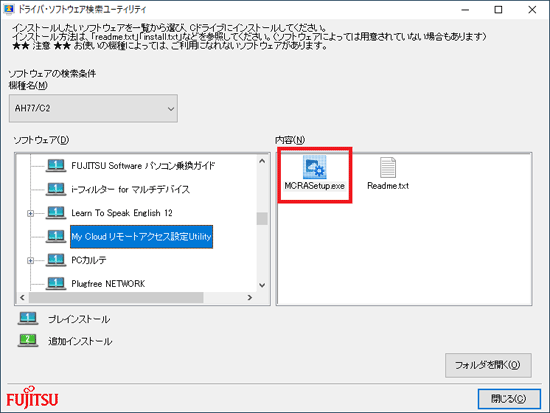Select My Cloud リモートアクセス設定Utility entry
Viewport: 550px width, 413px height.
[141, 237]
